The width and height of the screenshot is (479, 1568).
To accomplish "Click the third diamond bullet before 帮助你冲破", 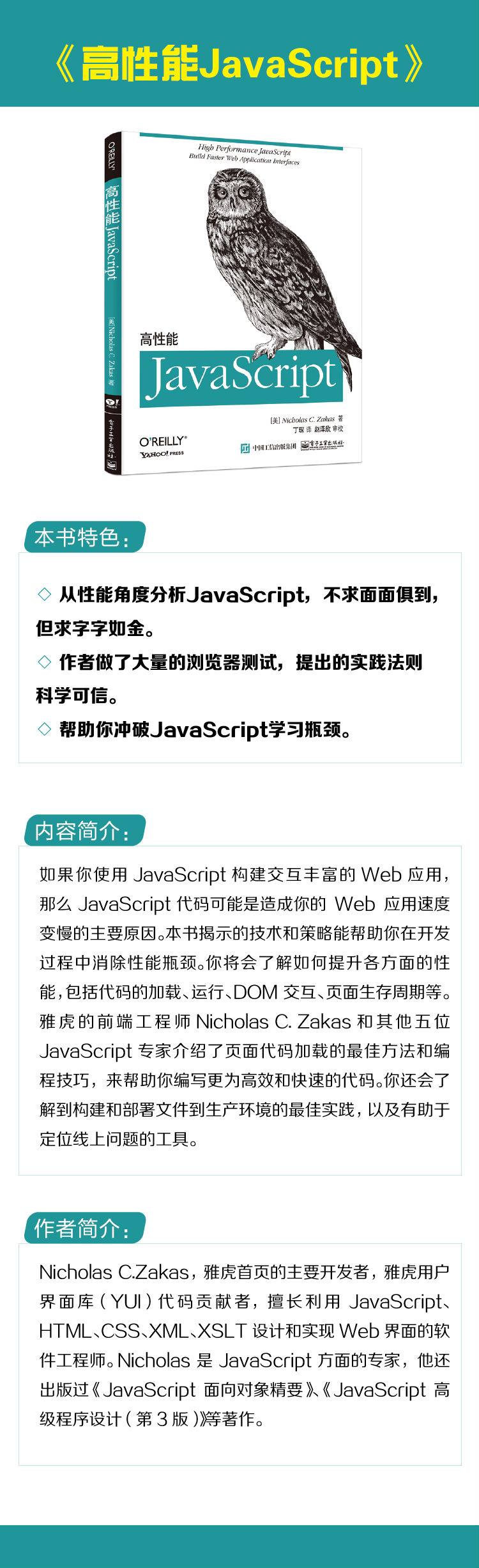I will tap(45, 729).
